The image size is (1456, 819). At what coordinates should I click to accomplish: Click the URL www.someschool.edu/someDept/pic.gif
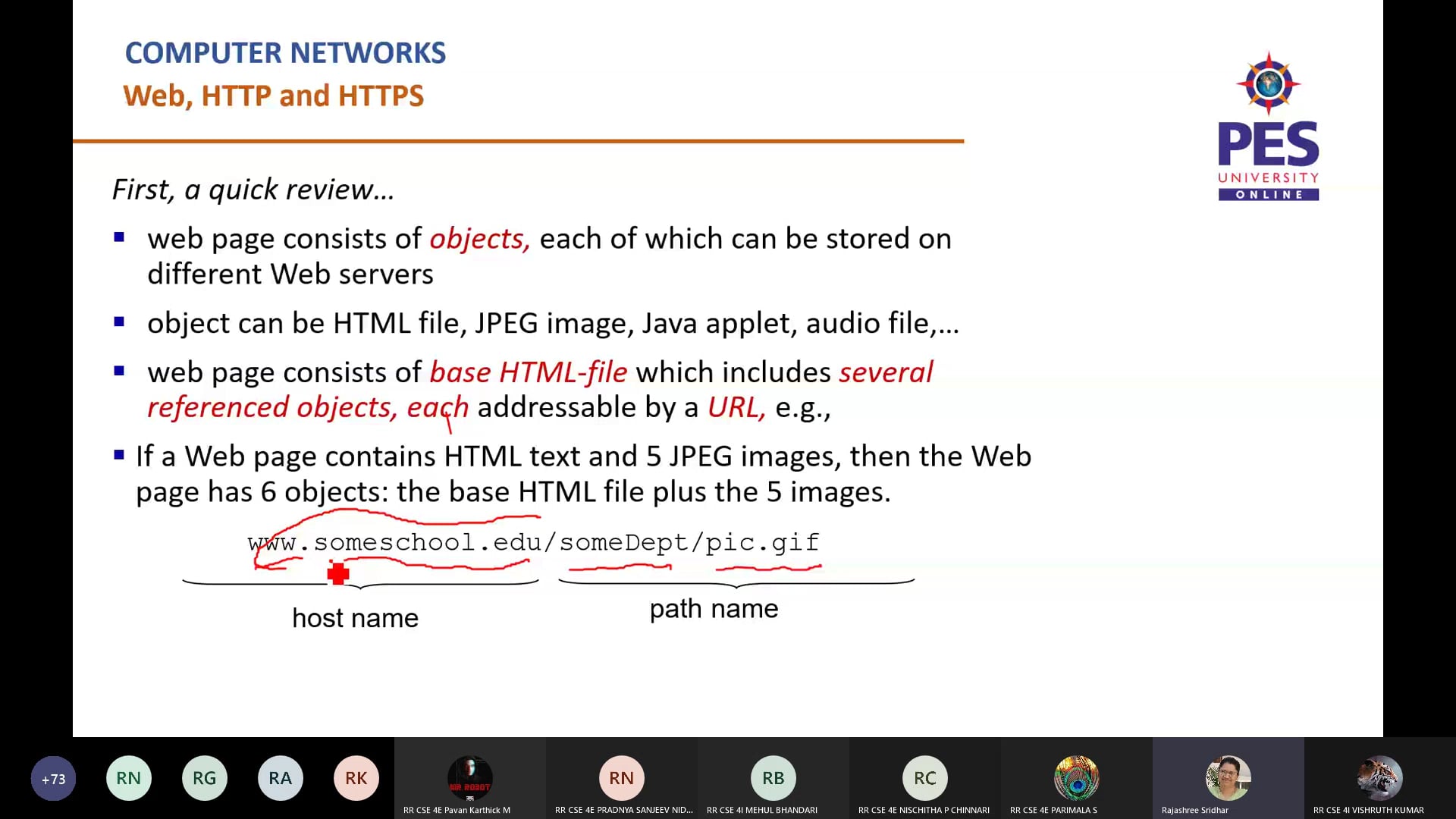tap(532, 542)
